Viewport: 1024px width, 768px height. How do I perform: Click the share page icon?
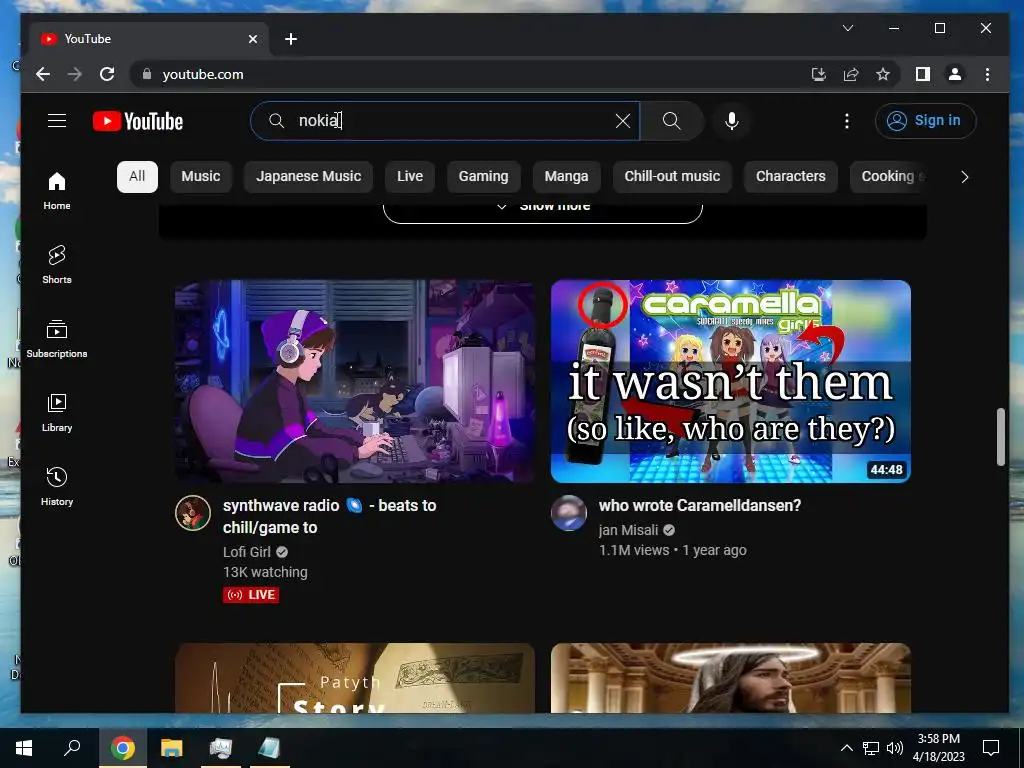click(851, 74)
